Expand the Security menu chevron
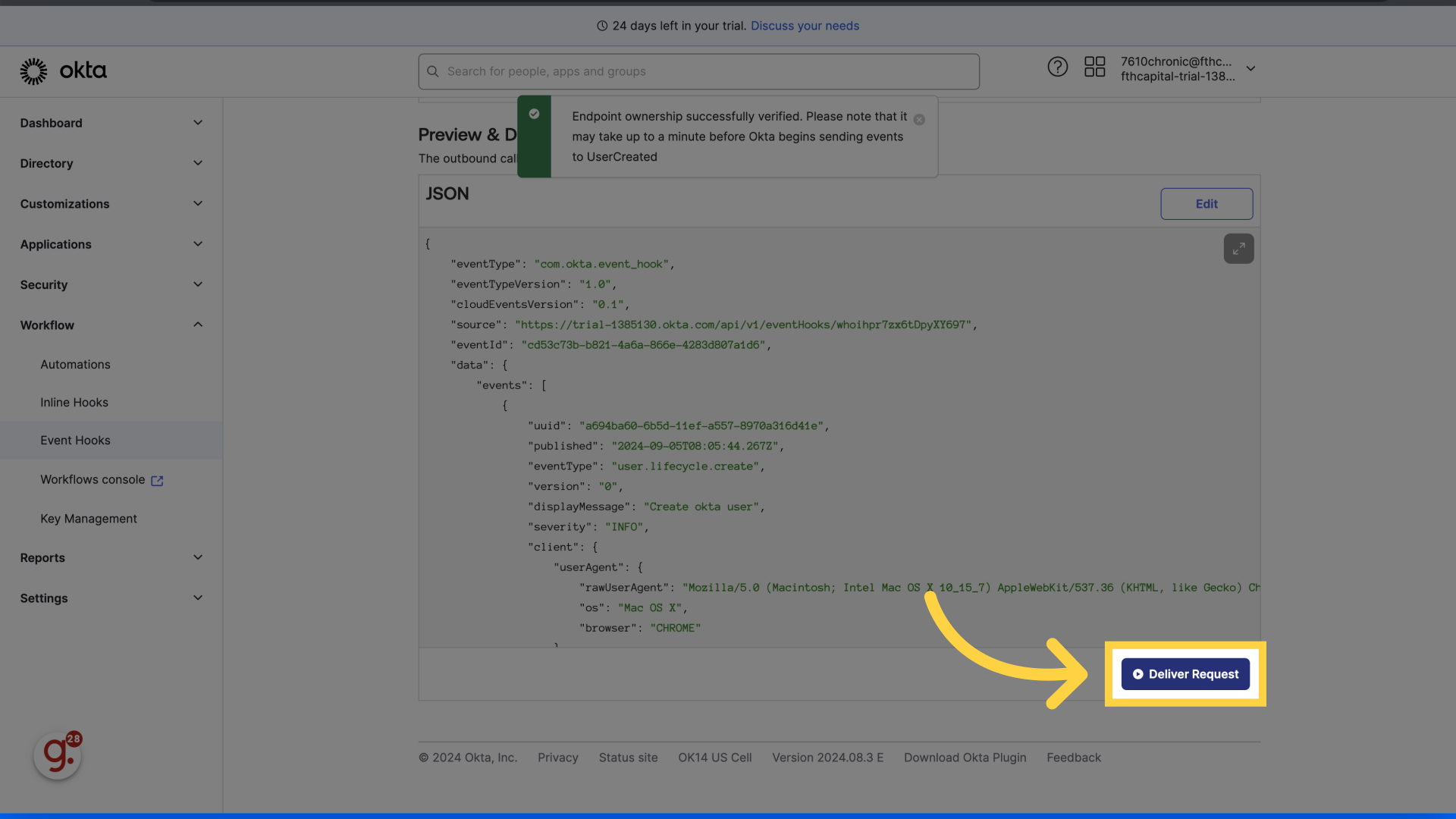Image resolution: width=1456 pixels, height=819 pixels. pyautogui.click(x=198, y=284)
